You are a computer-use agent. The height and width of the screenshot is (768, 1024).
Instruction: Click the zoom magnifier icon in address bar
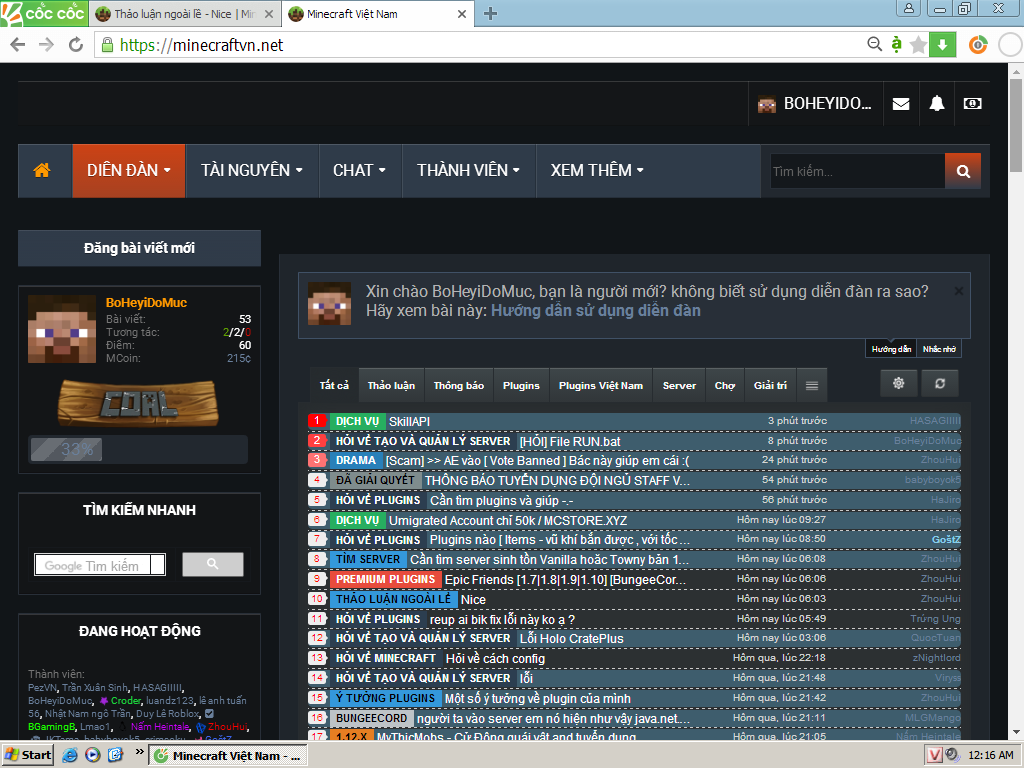pos(874,44)
